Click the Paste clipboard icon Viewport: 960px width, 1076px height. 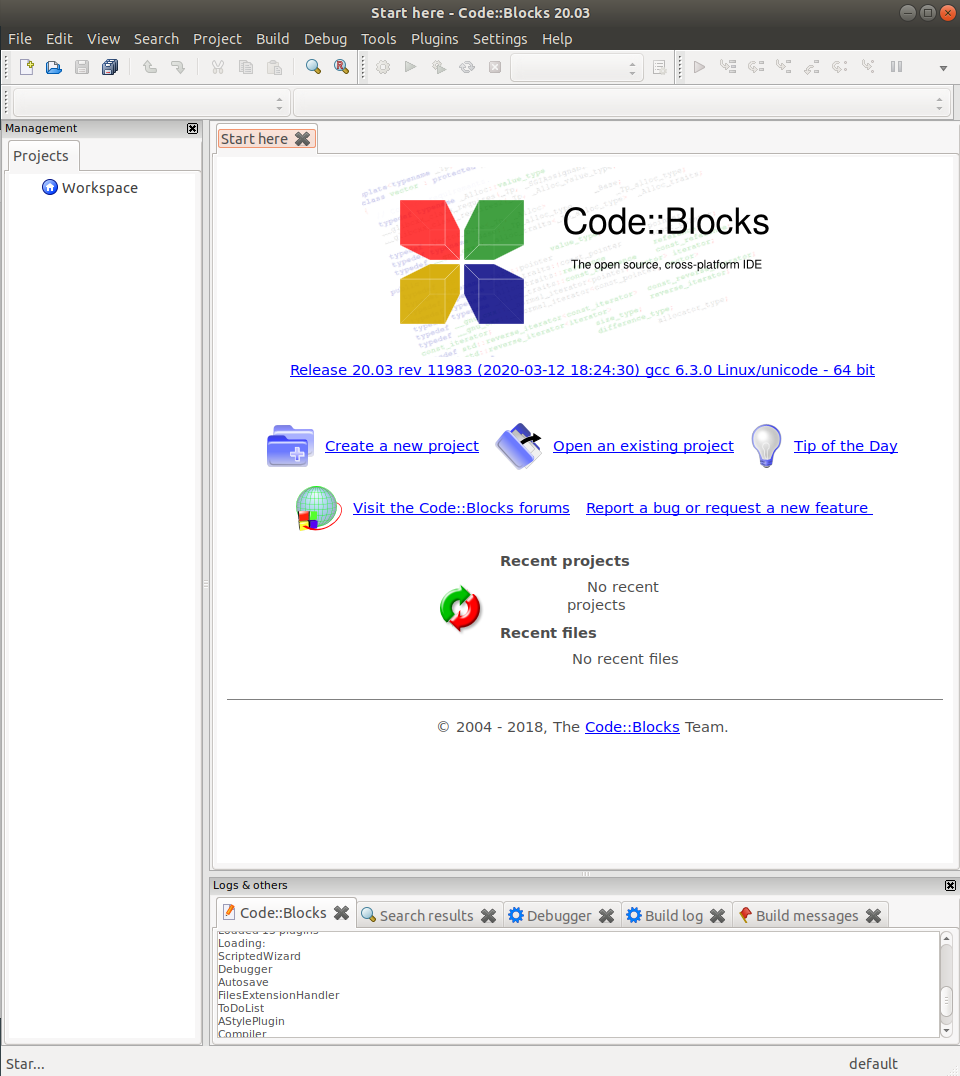[x=274, y=67]
